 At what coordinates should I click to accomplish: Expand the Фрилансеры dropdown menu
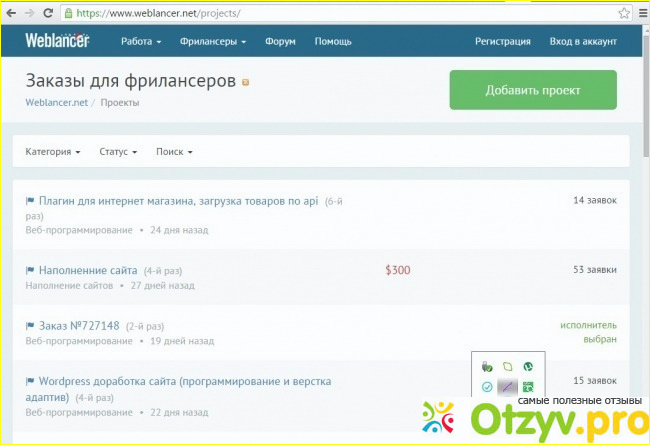tap(214, 42)
